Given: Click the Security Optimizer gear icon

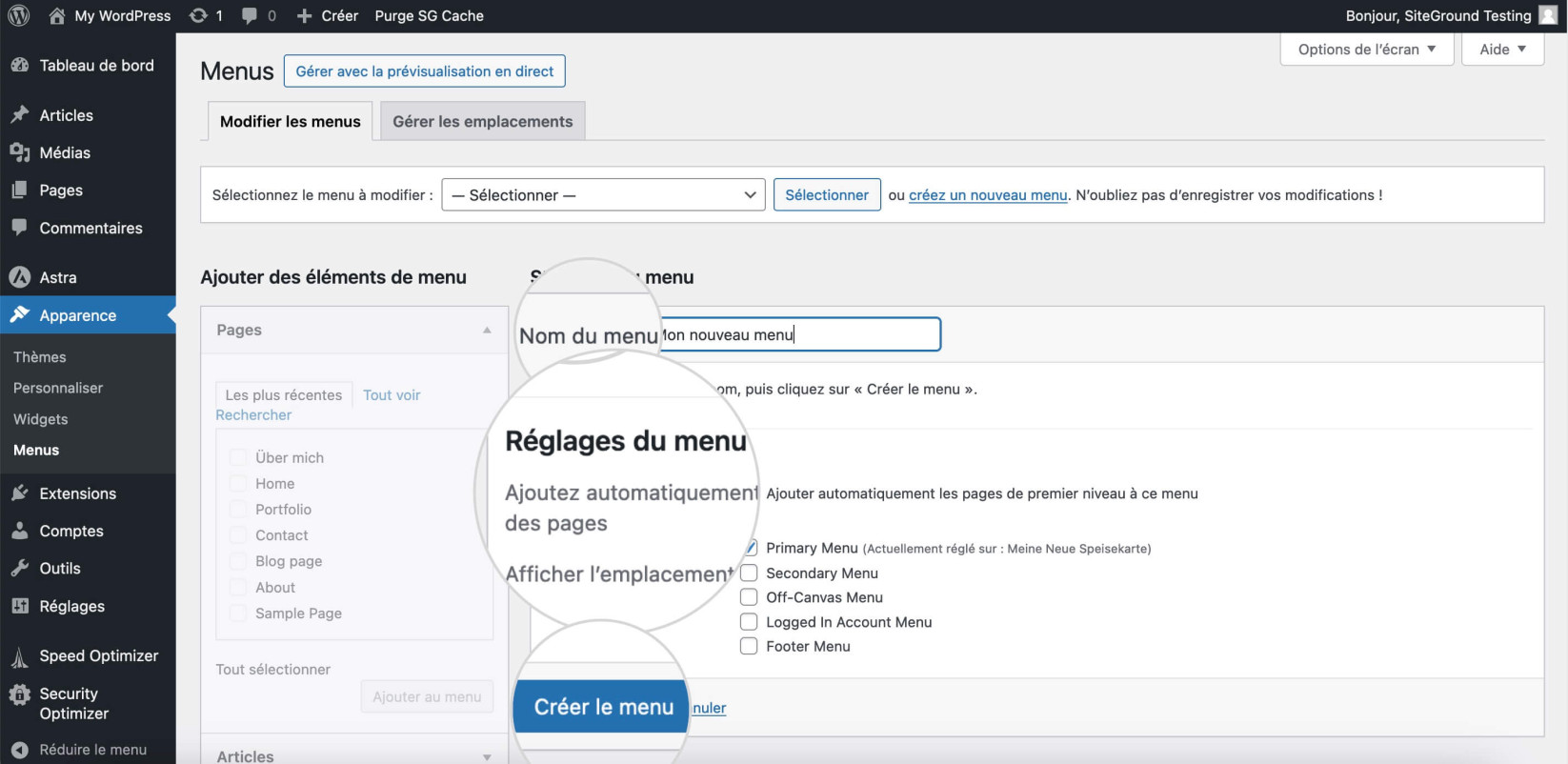Looking at the screenshot, I should click(x=20, y=694).
